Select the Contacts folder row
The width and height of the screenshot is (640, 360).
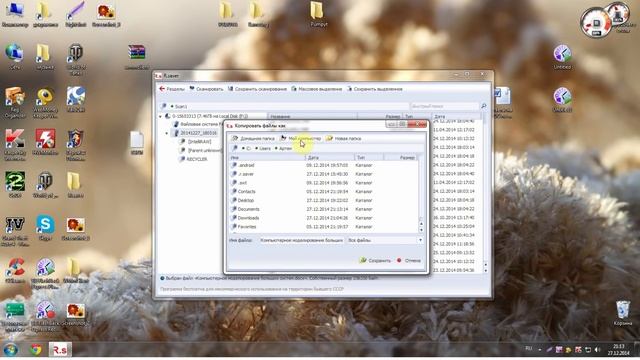click(324, 191)
